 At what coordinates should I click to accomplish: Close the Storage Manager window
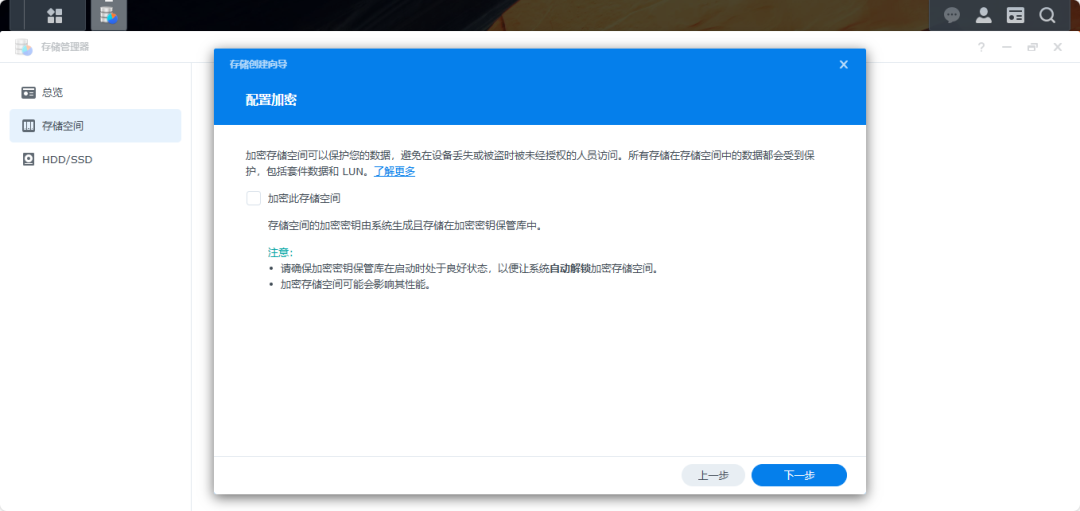(x=1057, y=47)
